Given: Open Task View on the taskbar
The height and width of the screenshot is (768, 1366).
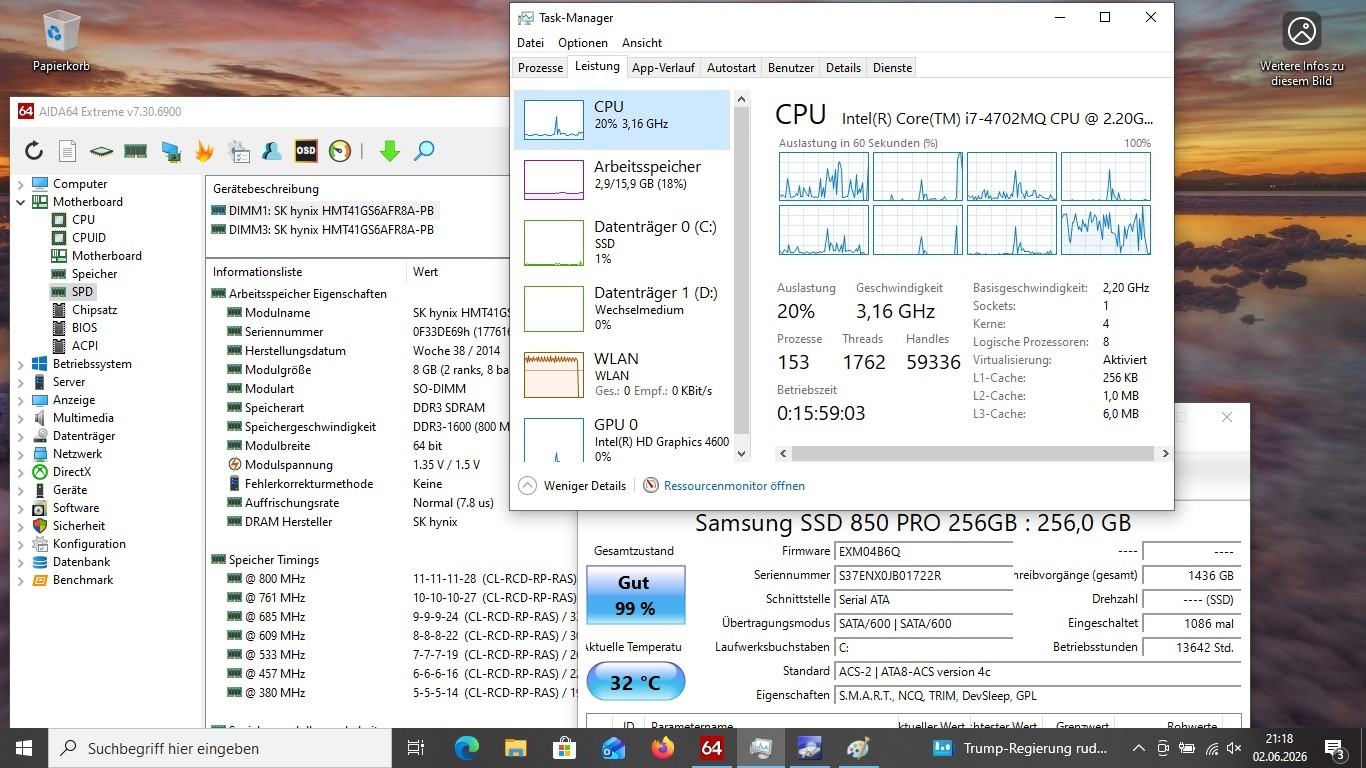Looking at the screenshot, I should tap(416, 748).
